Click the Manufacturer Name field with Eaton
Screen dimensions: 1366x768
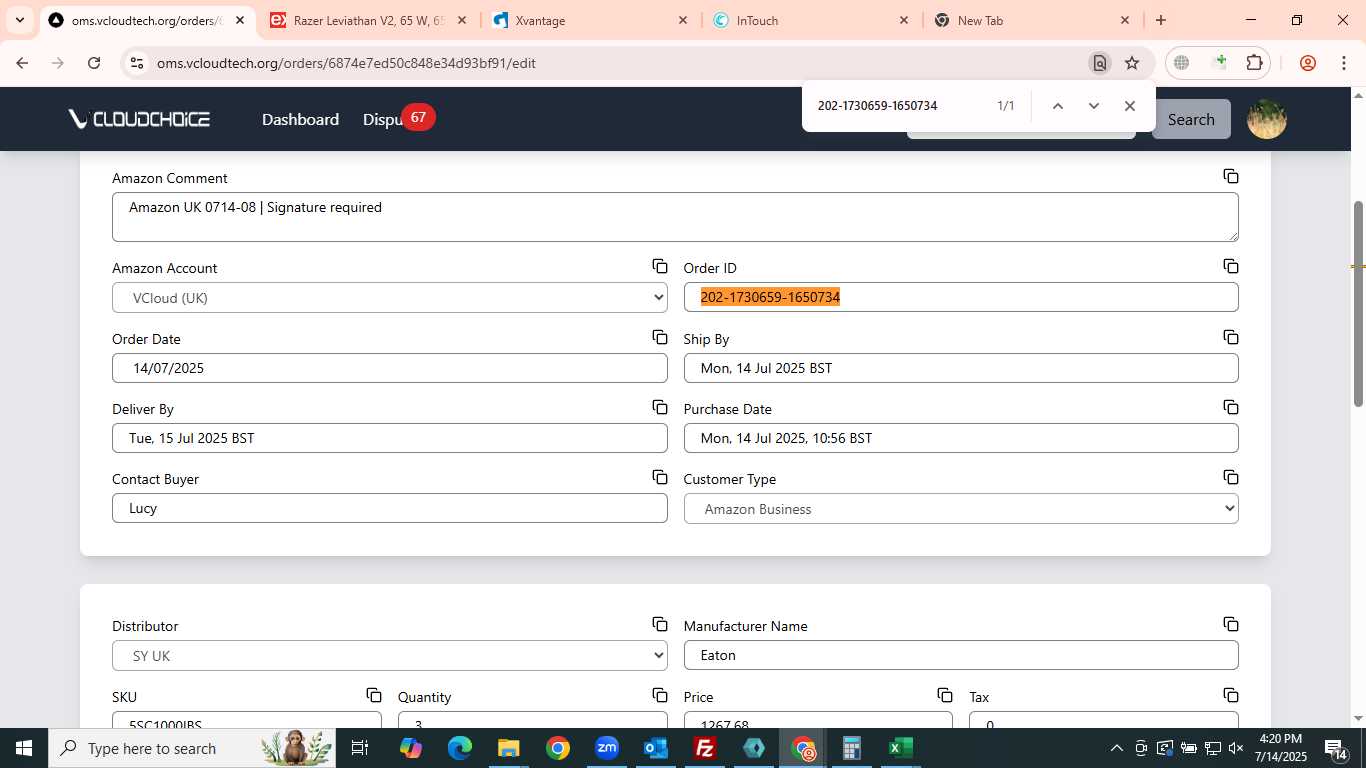(961, 655)
